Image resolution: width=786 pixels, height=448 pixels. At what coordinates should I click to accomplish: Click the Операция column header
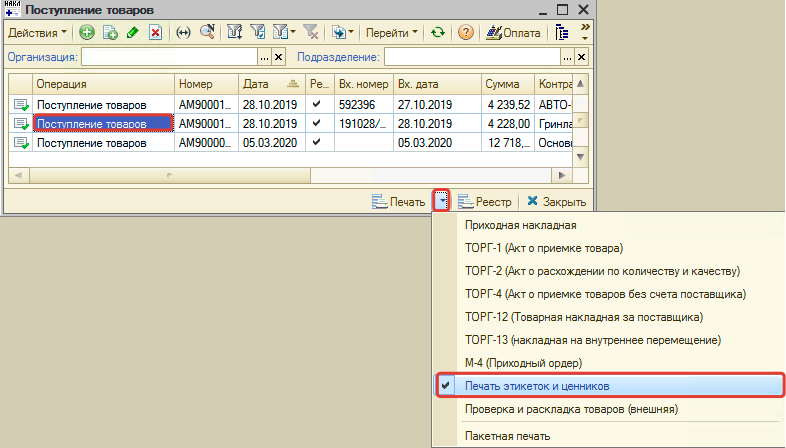point(103,84)
